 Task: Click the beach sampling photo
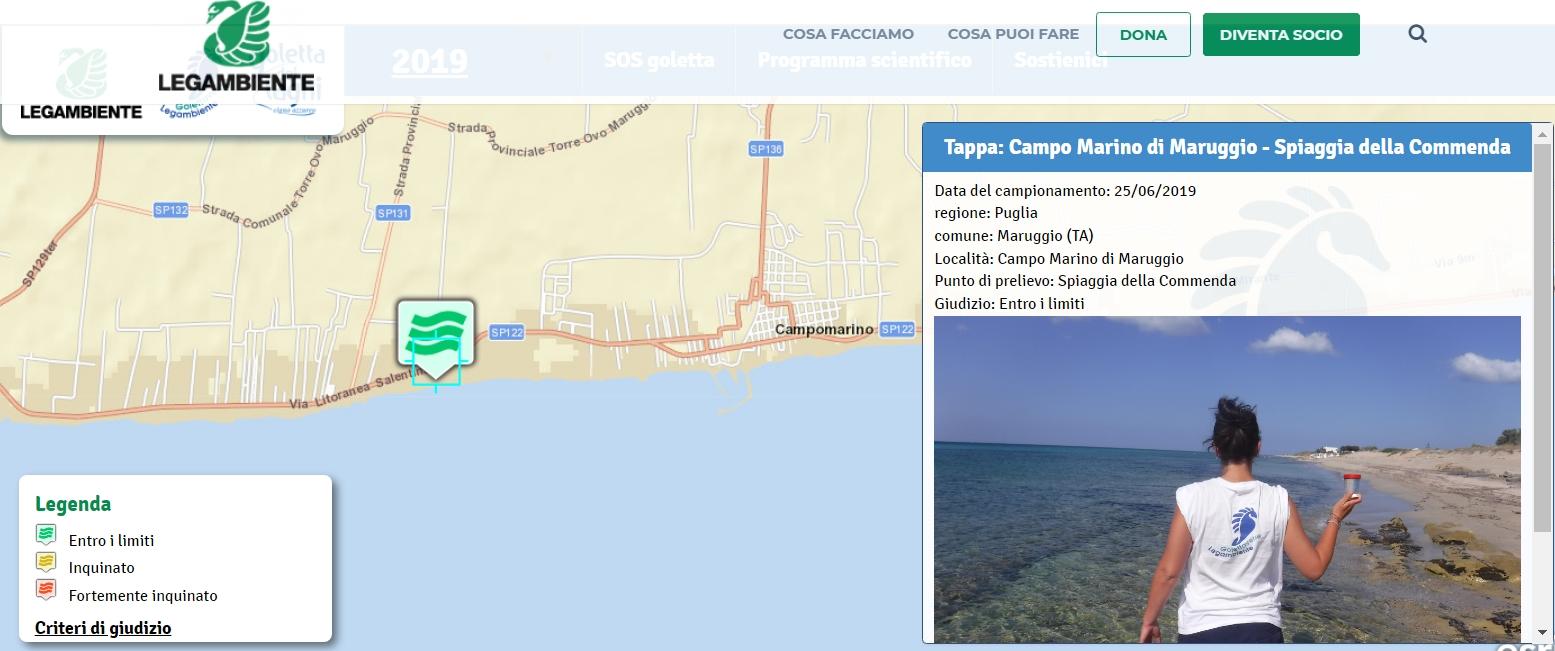pos(1227,479)
